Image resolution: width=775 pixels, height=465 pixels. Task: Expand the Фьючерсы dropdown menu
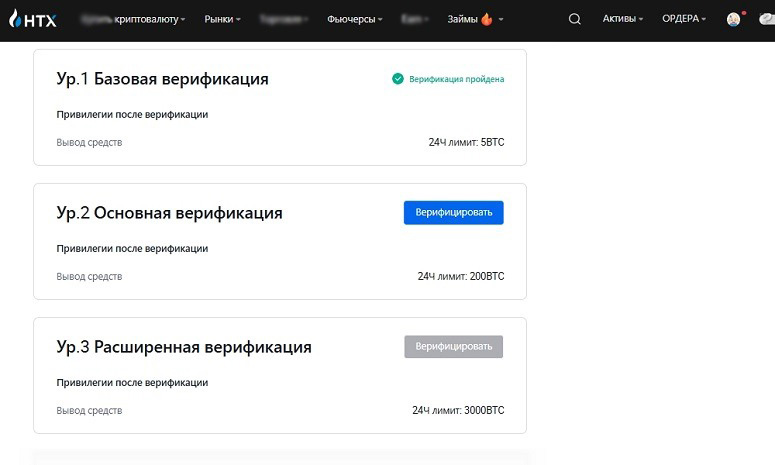(354, 19)
